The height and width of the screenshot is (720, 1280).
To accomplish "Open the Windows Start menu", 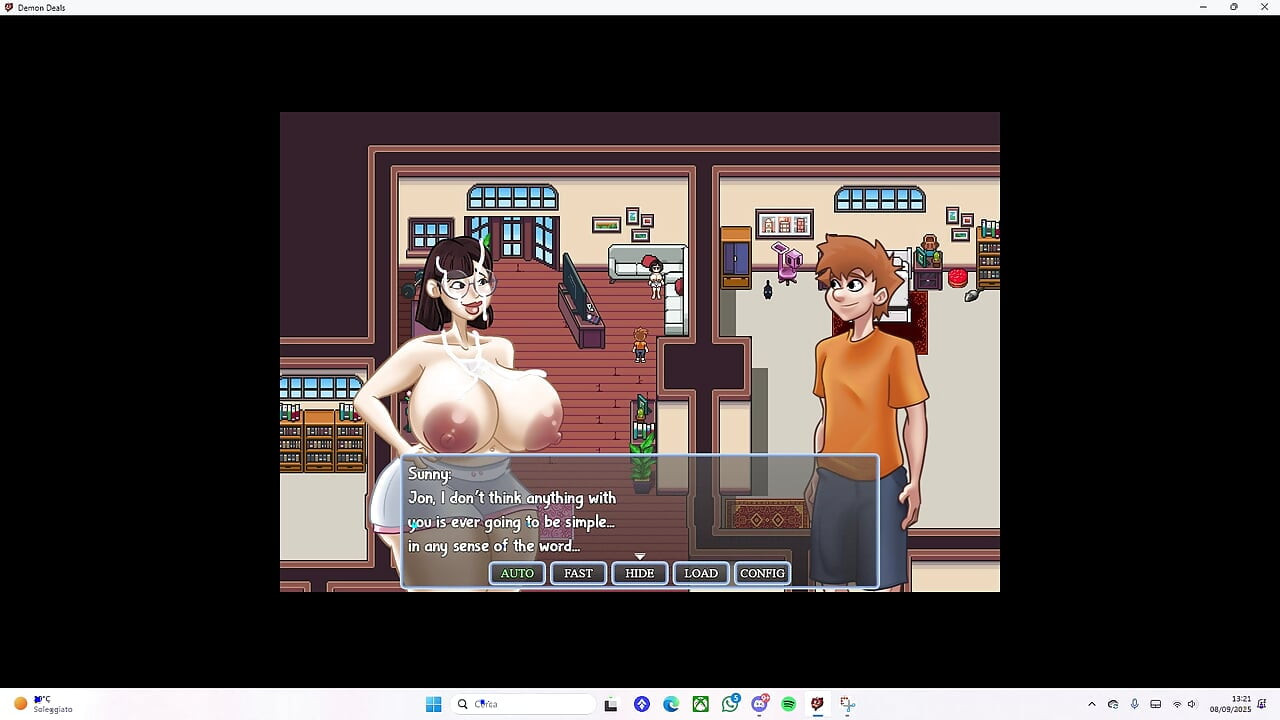I will pos(433,704).
